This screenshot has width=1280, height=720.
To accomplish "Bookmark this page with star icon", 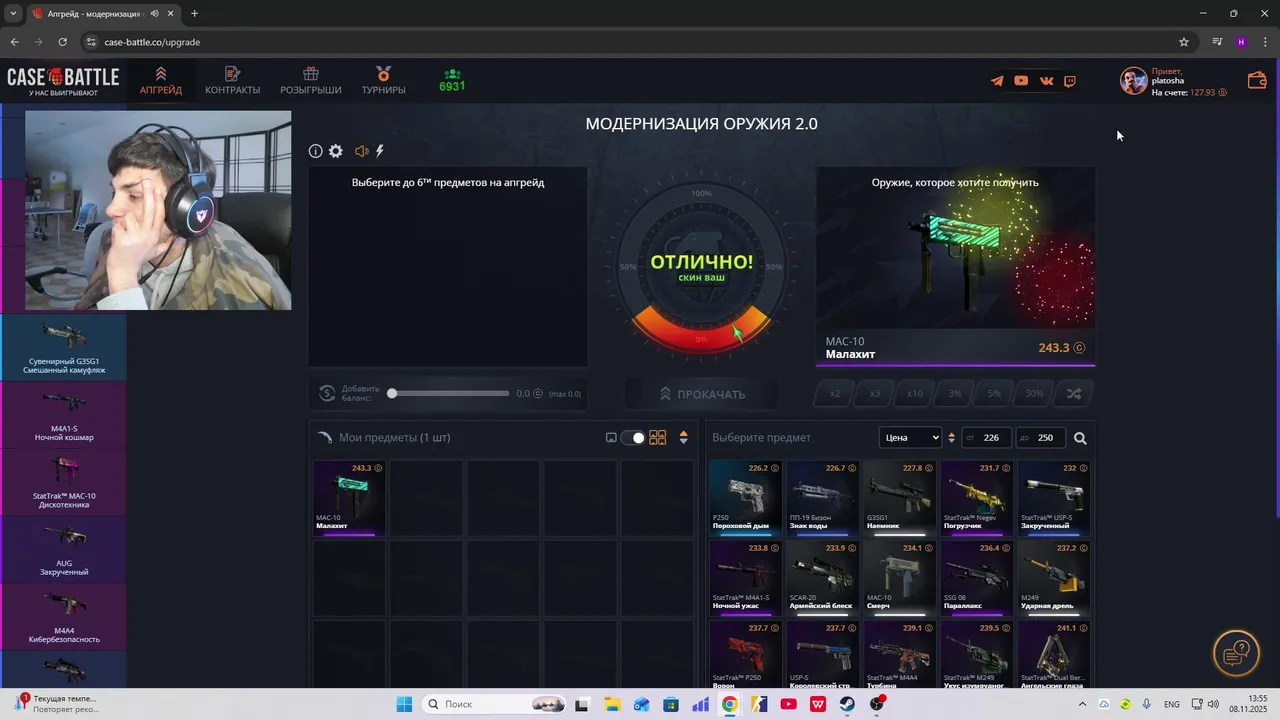I will pos(1184,42).
